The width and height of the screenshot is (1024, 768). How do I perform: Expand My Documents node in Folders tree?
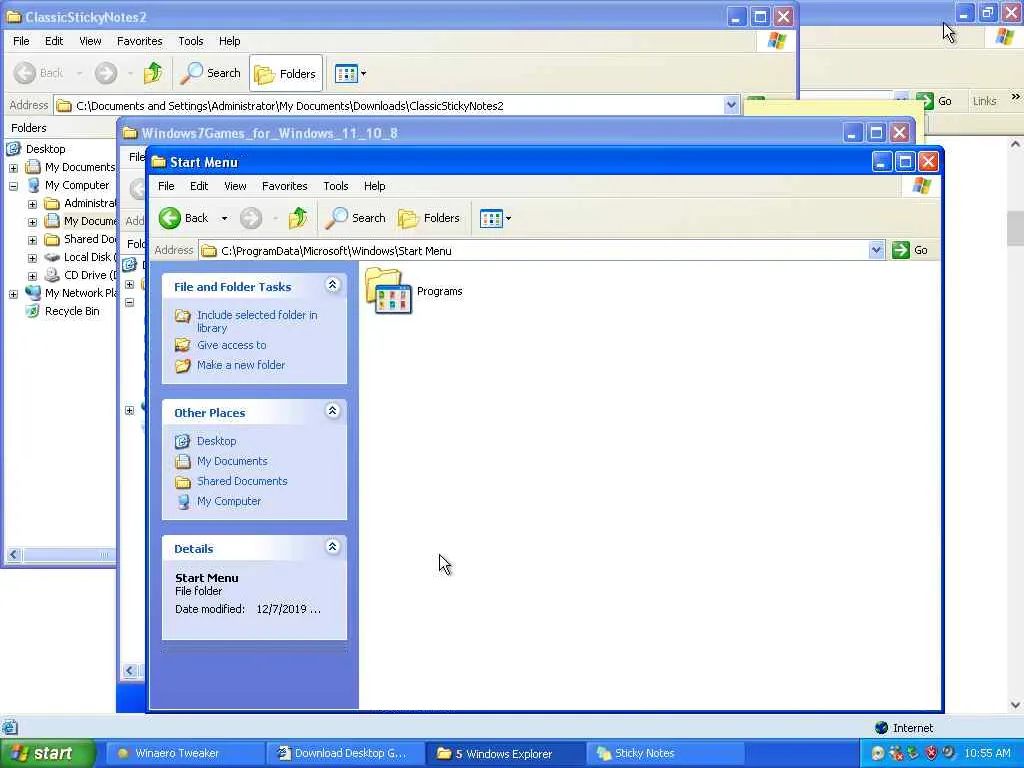pos(13,167)
